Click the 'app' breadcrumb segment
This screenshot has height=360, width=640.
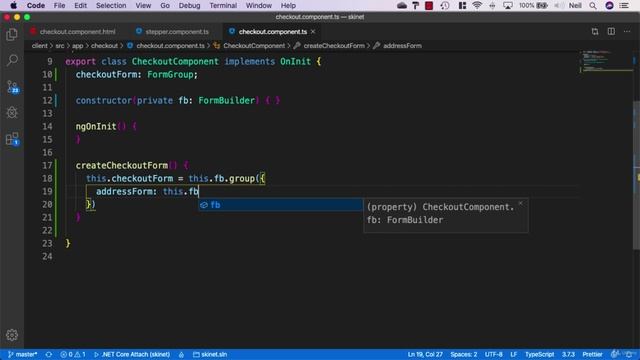point(78,46)
